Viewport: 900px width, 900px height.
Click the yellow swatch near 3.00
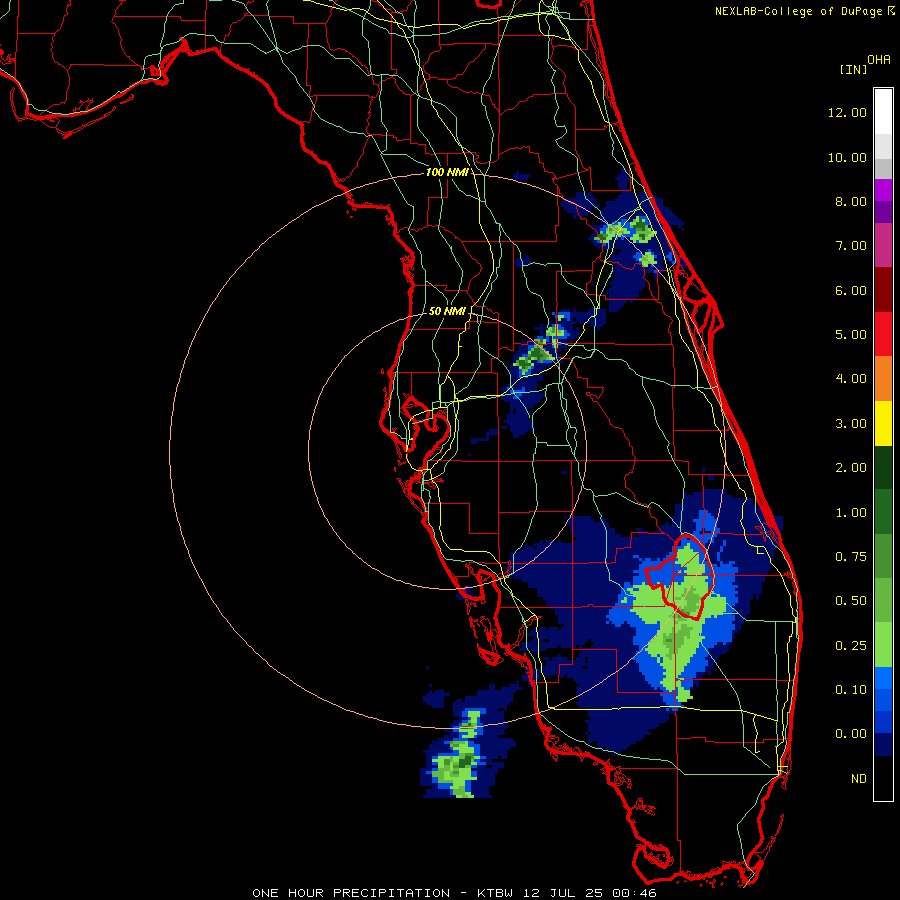click(883, 423)
